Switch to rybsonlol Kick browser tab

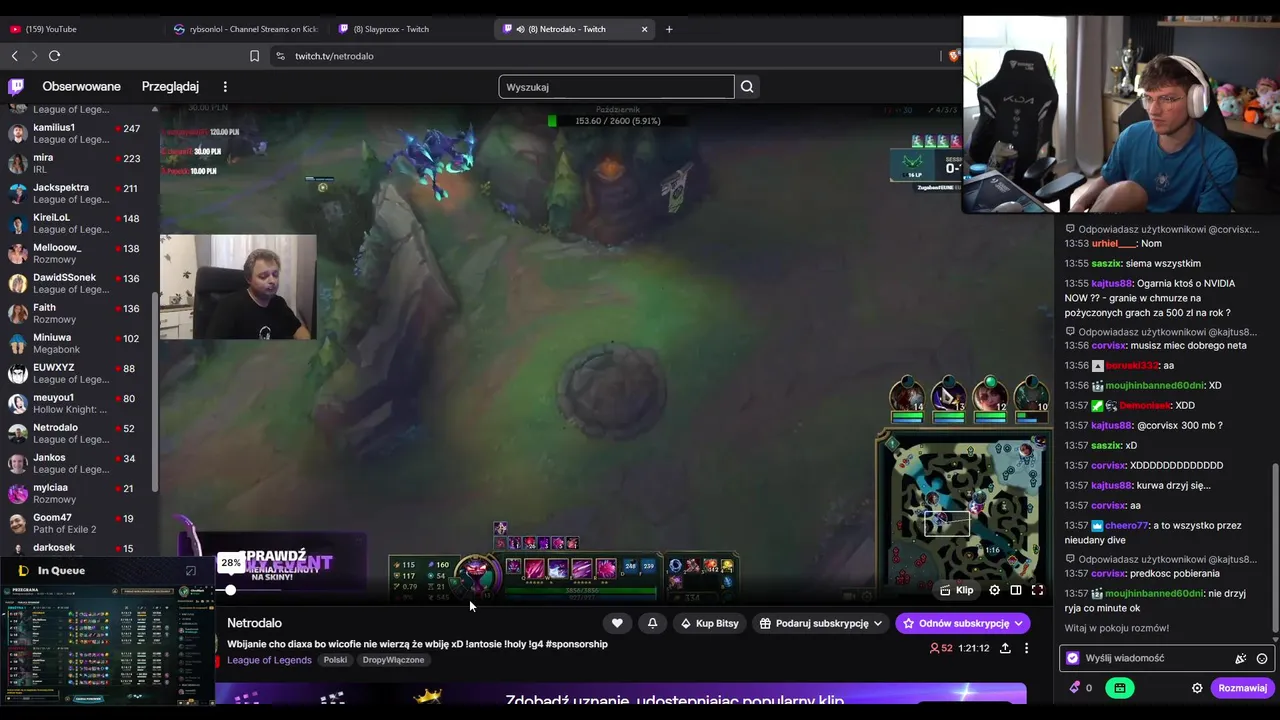coord(245,29)
